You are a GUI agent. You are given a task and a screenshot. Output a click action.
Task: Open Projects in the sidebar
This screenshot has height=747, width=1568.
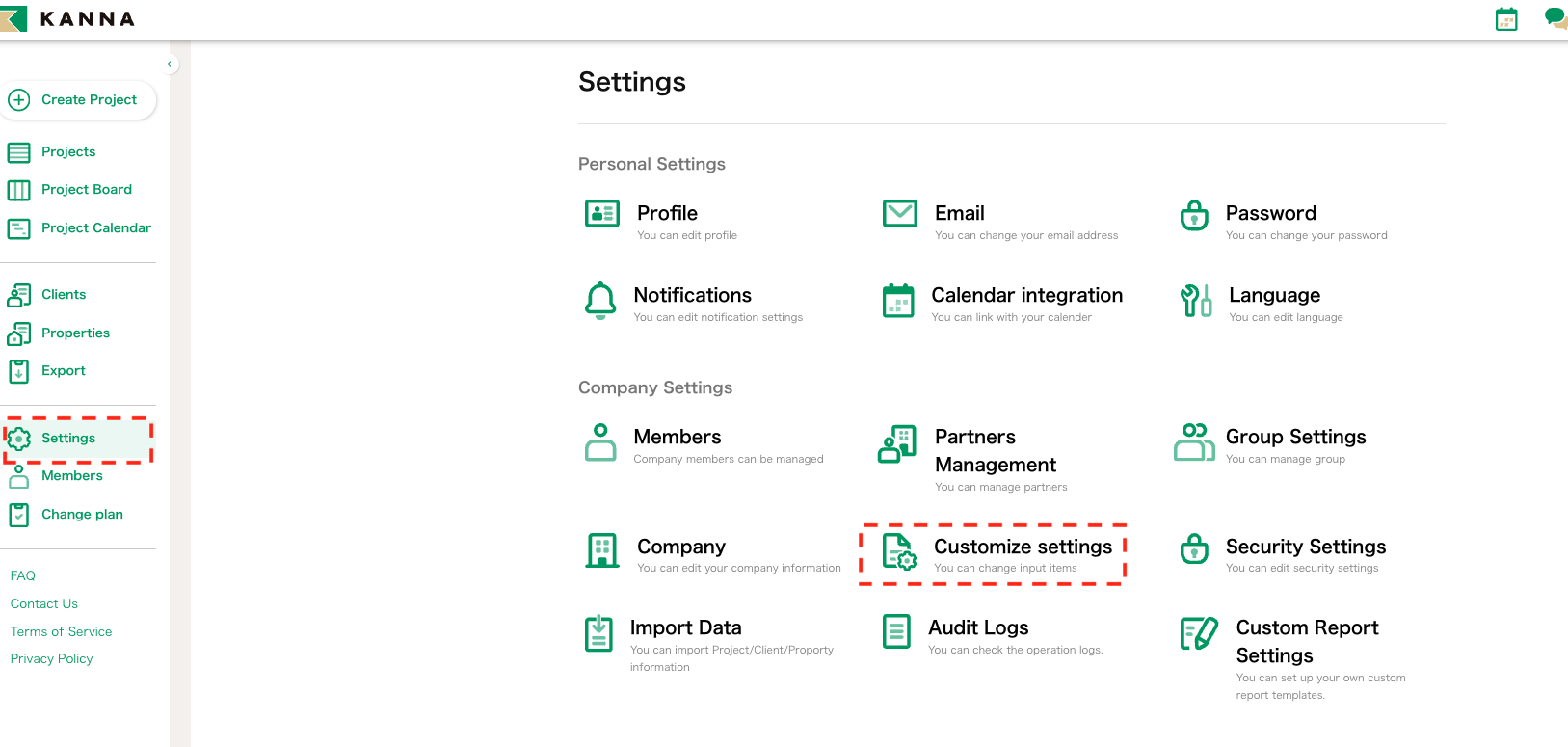coord(67,152)
